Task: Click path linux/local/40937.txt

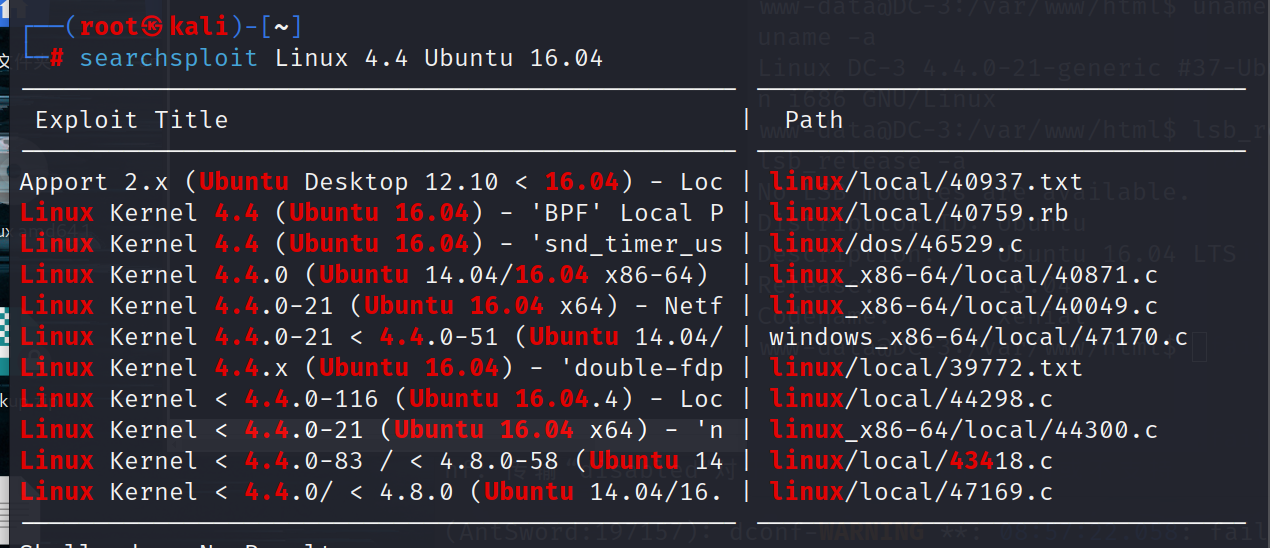Action: (x=926, y=182)
